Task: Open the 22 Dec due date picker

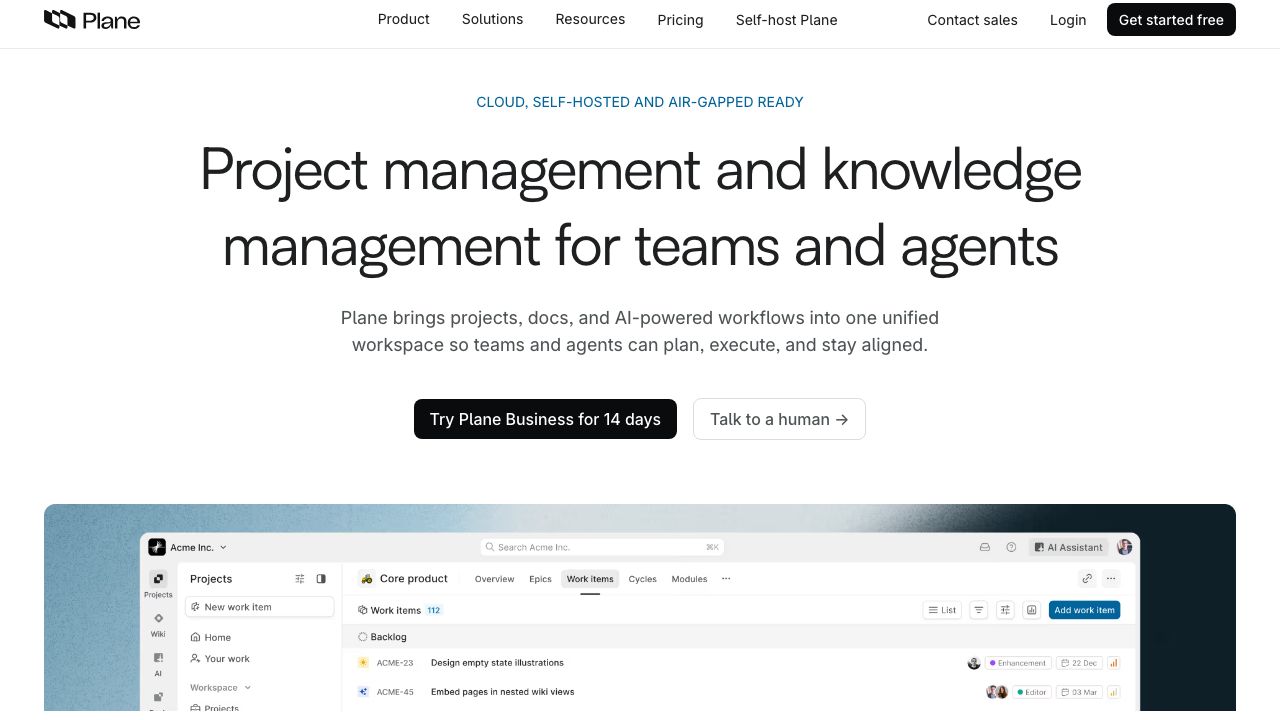Action: pyautogui.click(x=1079, y=663)
